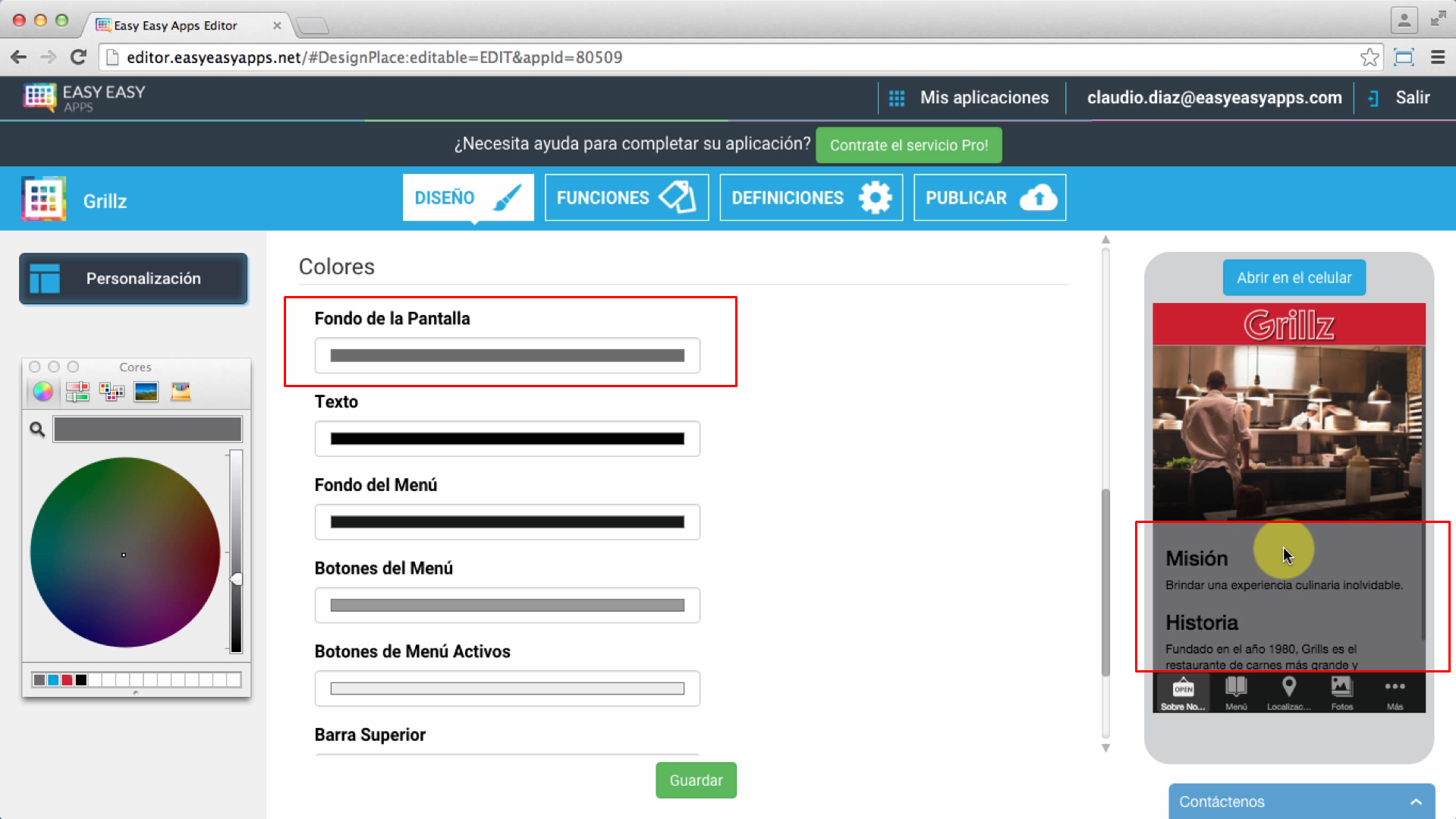Open the color palettes picker mode
Screen dimensions: 1456x819
[112, 392]
